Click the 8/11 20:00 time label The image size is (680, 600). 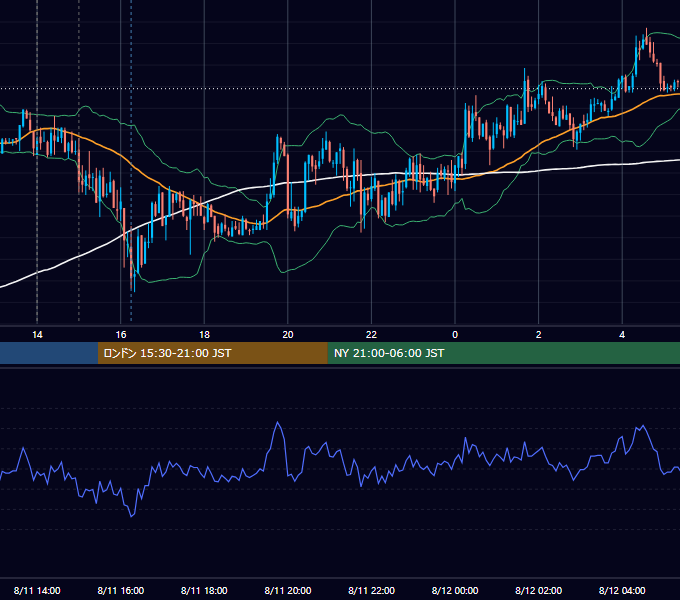pos(288,590)
